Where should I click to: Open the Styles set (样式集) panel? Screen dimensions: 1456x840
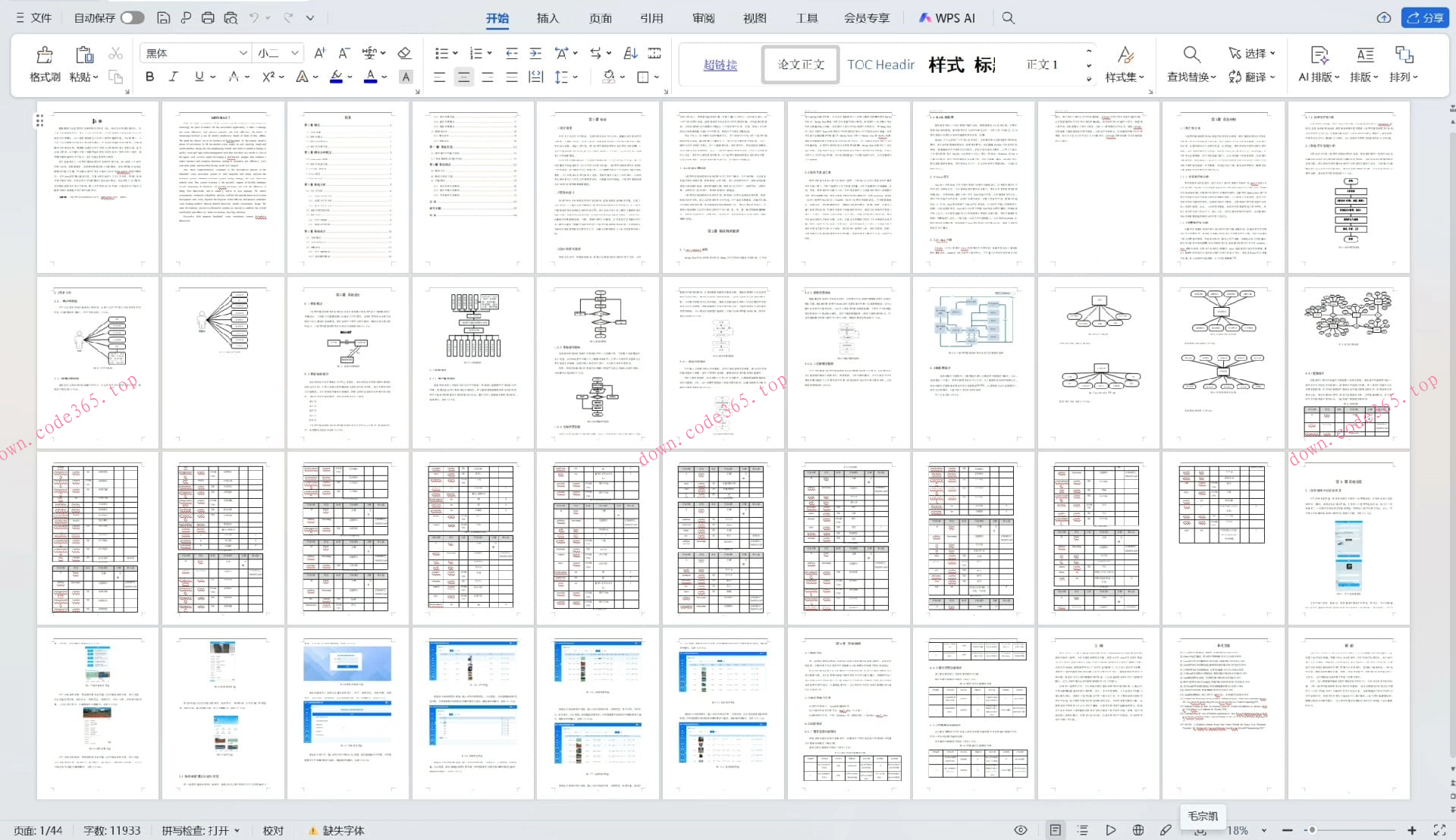pyautogui.click(x=1124, y=64)
